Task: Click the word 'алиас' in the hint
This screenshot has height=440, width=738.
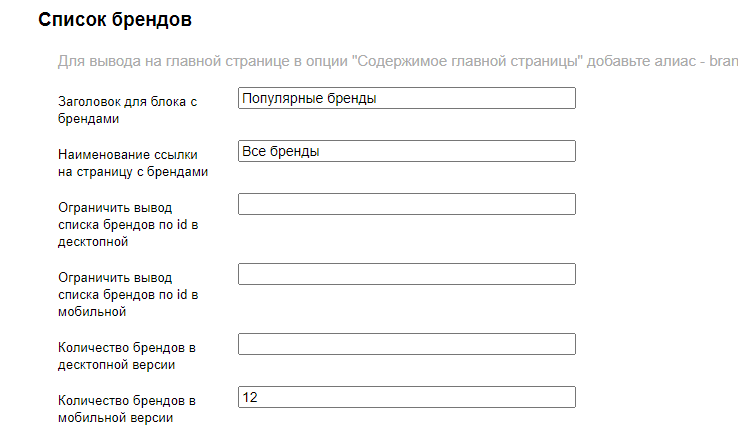Action: (677, 62)
